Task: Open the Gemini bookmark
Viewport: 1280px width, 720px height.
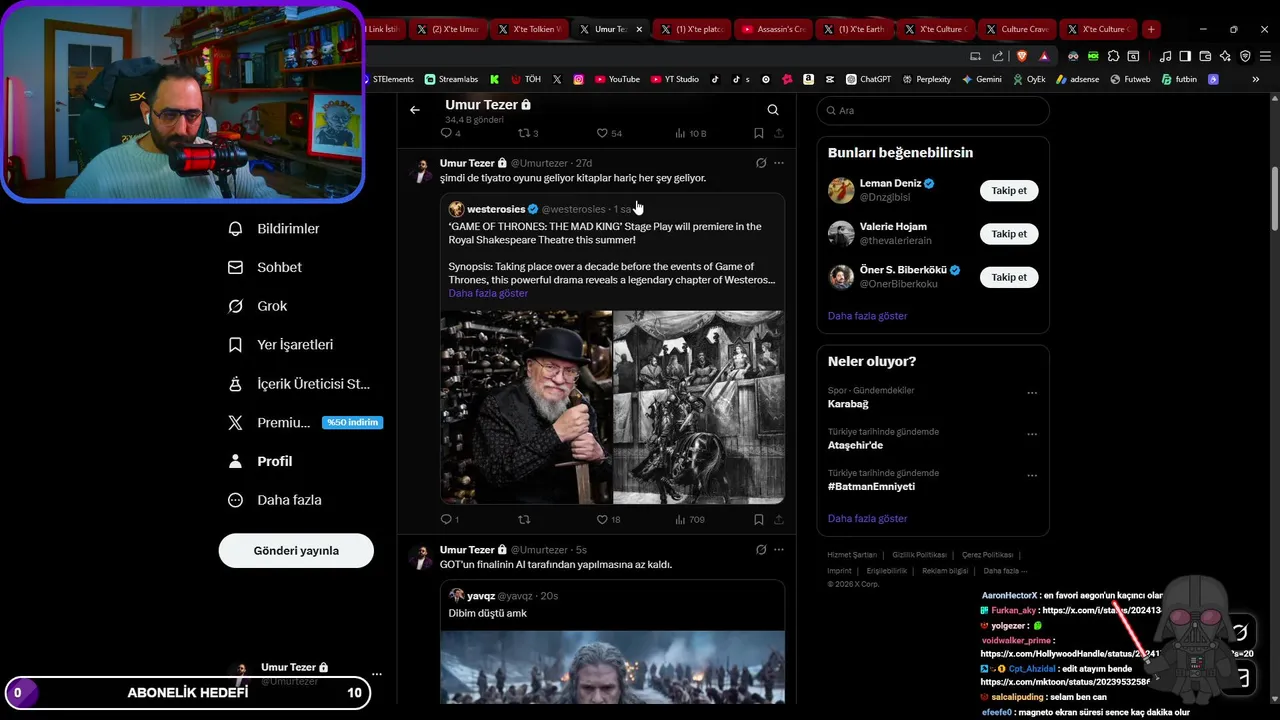Action: pyautogui.click(x=982, y=79)
